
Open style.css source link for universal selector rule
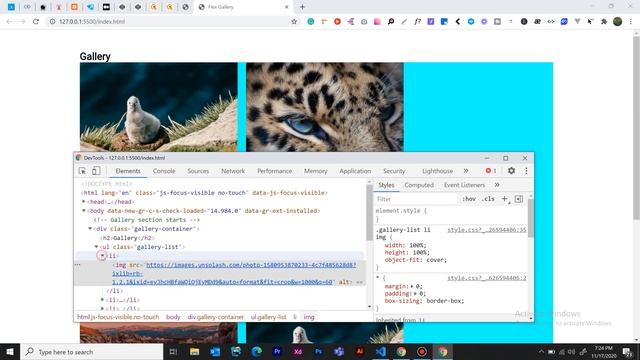click(x=487, y=278)
